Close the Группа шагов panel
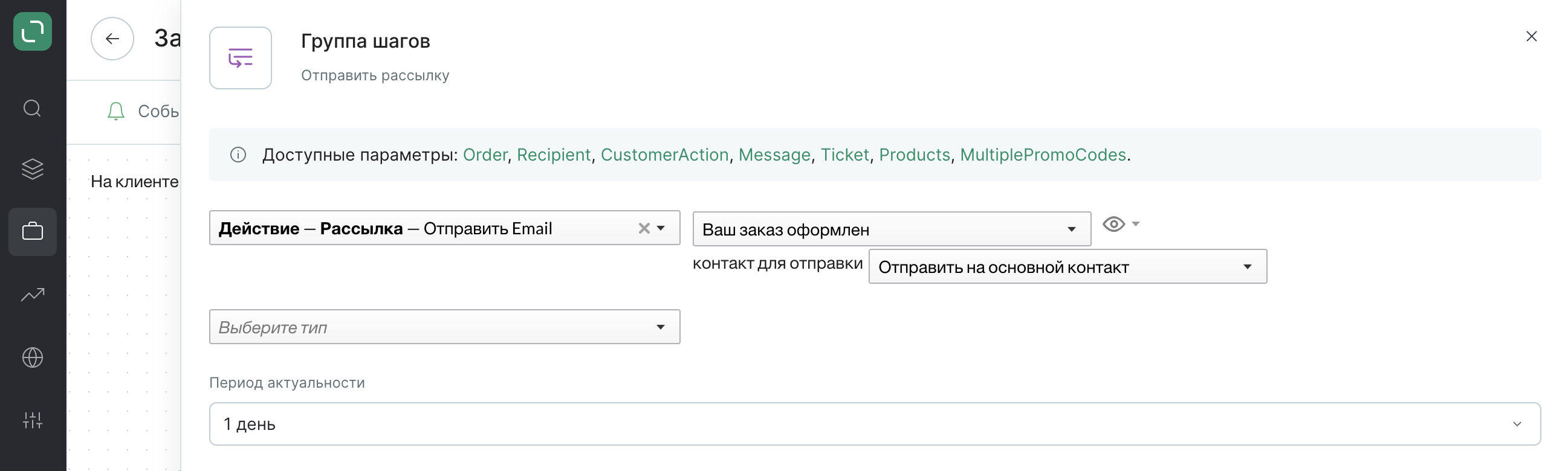The height and width of the screenshot is (471, 1568). (1532, 36)
